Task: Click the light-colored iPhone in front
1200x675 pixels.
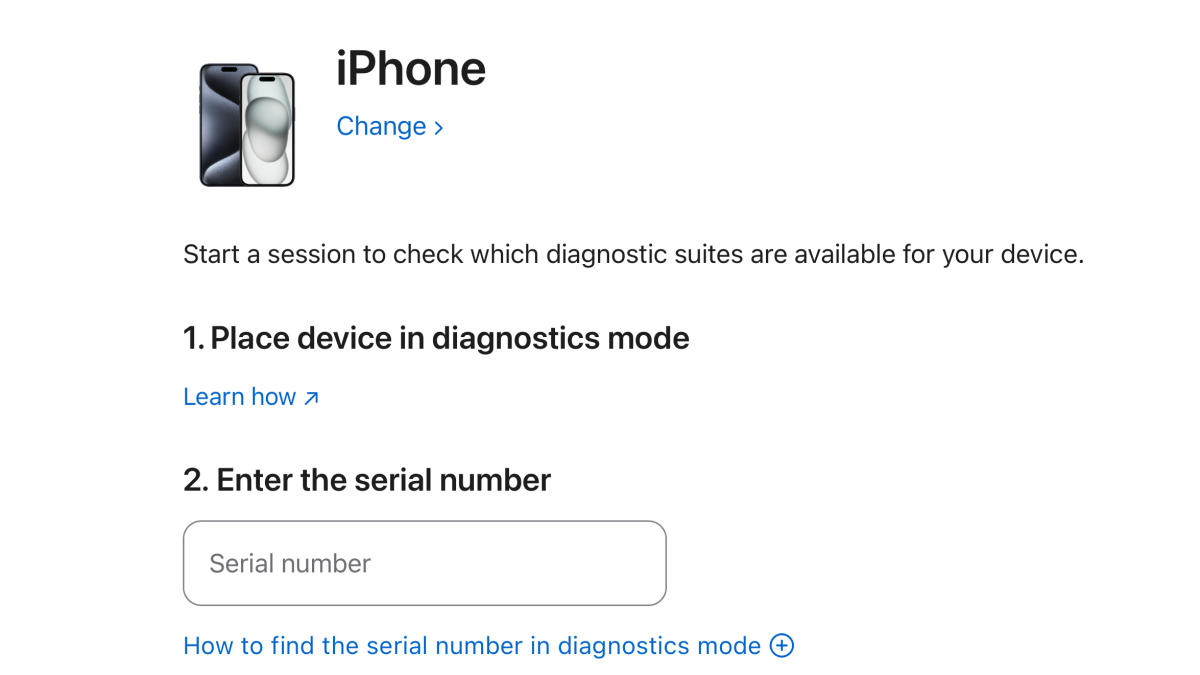Action: pyautogui.click(x=269, y=130)
